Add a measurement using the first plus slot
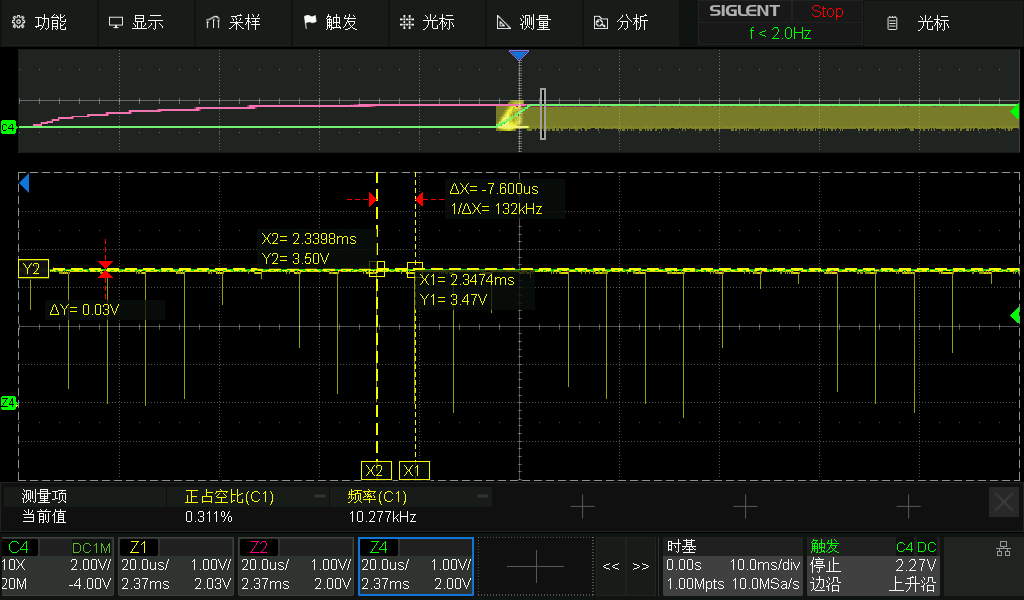The image size is (1024, 600). [582, 506]
